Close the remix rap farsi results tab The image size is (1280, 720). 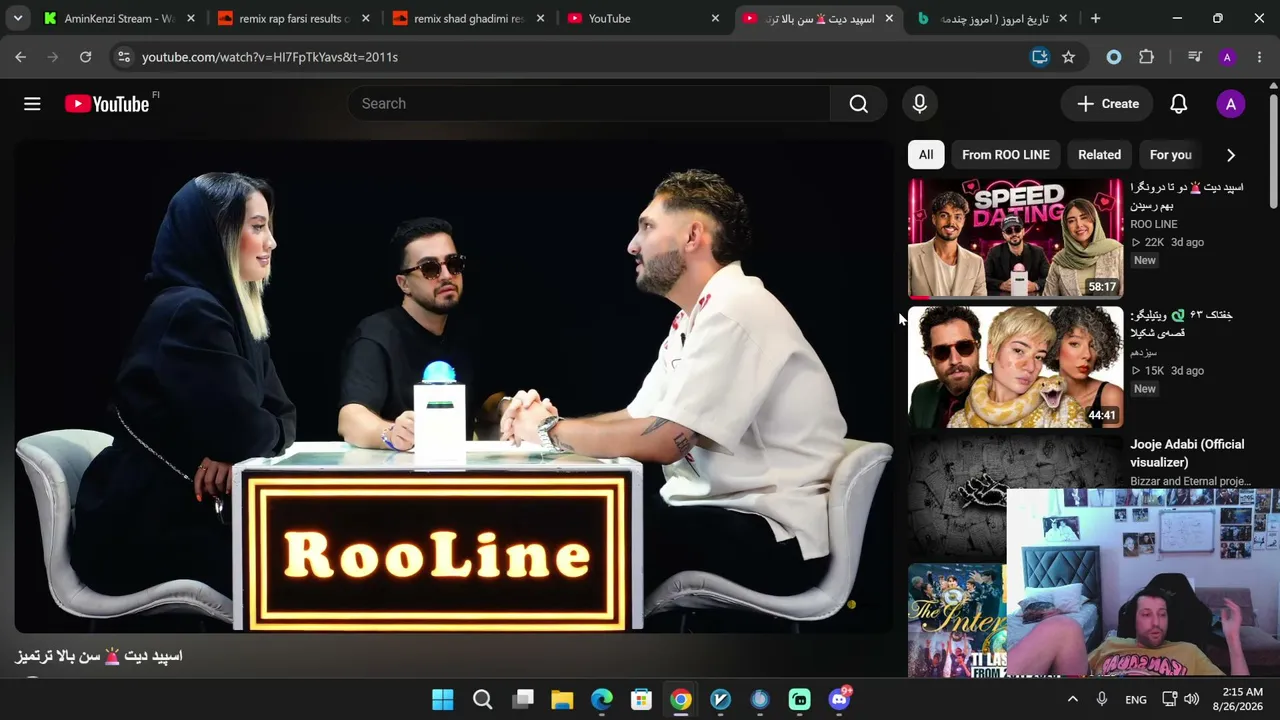click(366, 18)
